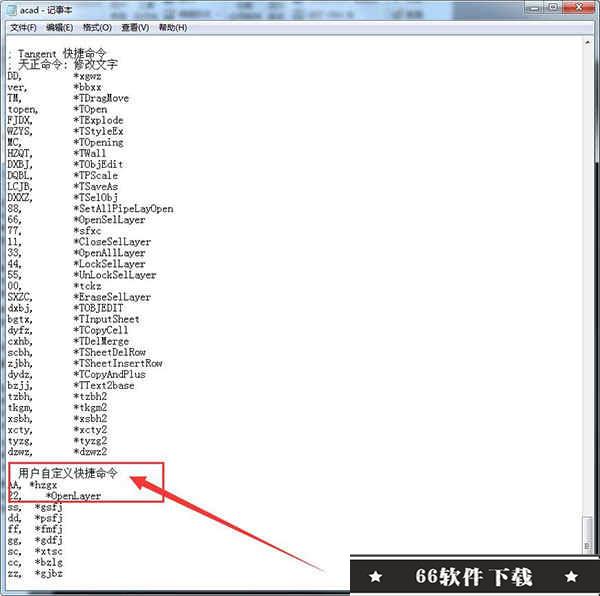The height and width of the screenshot is (596, 600).
Task: Click the text *OpenSelLayer
Action: (x=110, y=220)
